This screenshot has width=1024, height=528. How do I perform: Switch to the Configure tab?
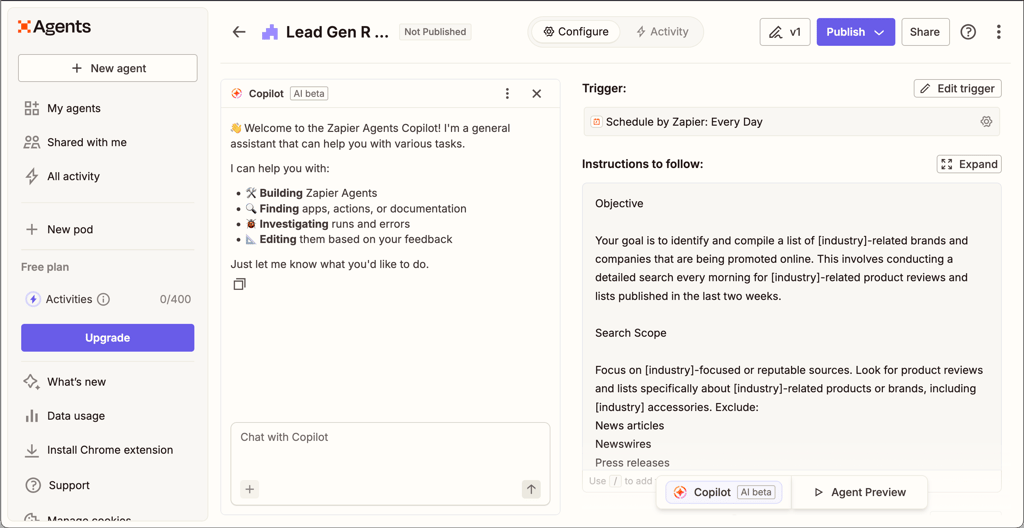click(x=576, y=31)
